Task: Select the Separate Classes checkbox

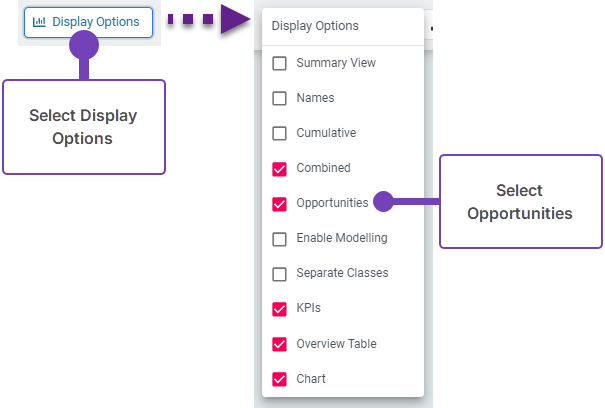Action: (280, 273)
